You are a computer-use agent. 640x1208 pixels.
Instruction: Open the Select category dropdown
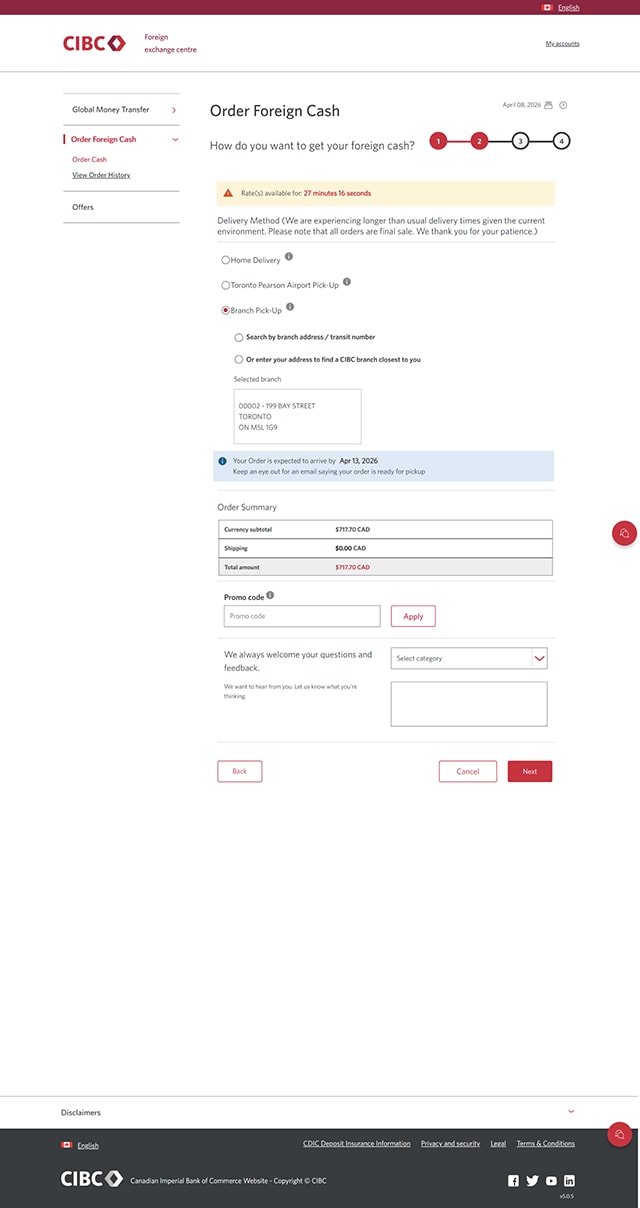click(x=469, y=658)
